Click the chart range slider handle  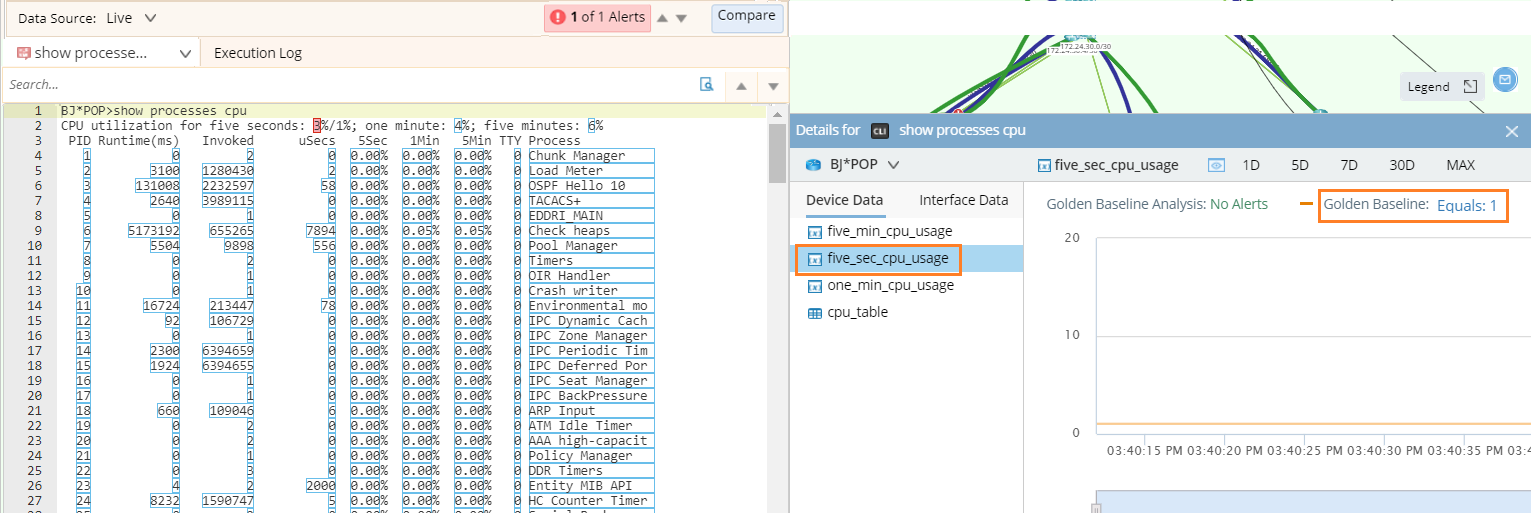click(1096, 507)
